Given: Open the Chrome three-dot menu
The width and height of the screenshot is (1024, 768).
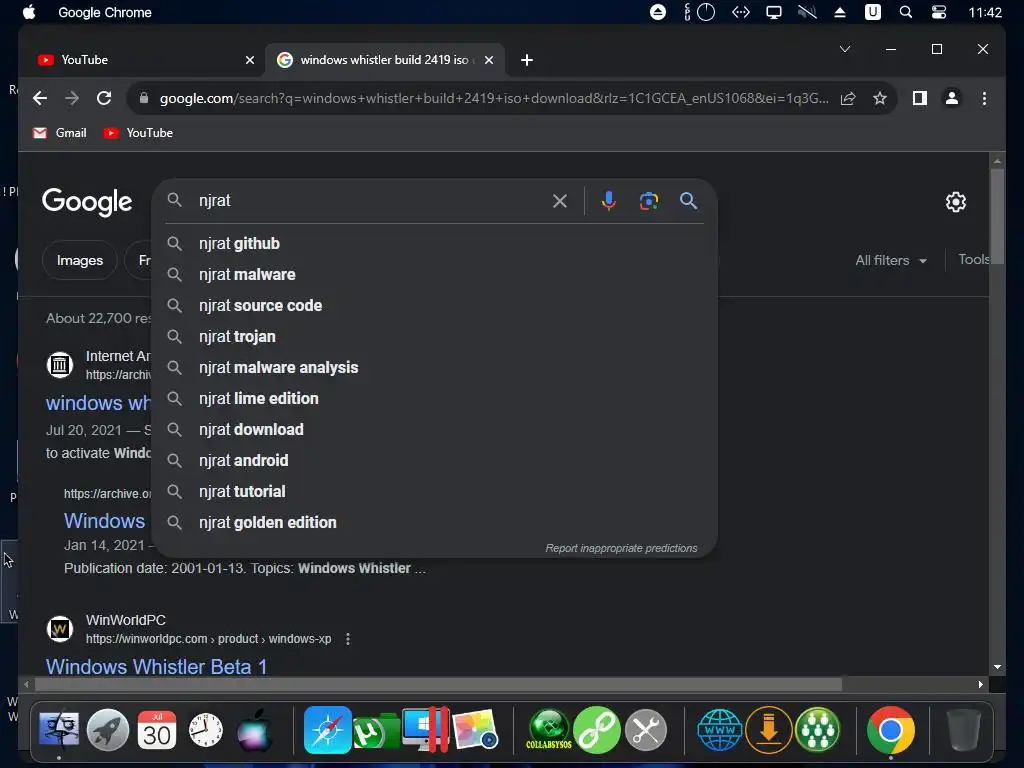Looking at the screenshot, I should [984, 99].
